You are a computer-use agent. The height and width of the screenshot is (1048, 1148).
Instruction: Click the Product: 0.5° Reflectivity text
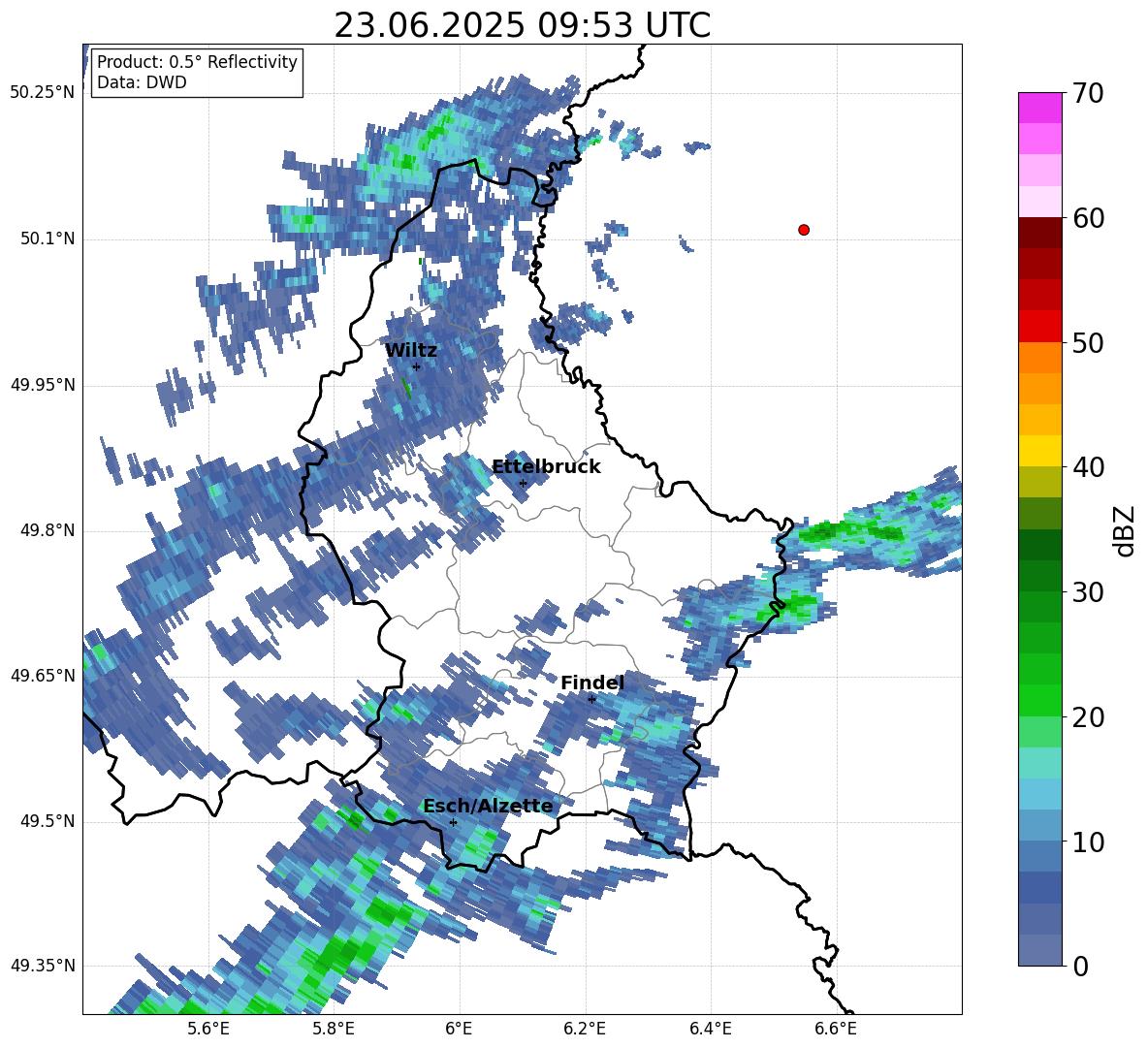(197, 61)
